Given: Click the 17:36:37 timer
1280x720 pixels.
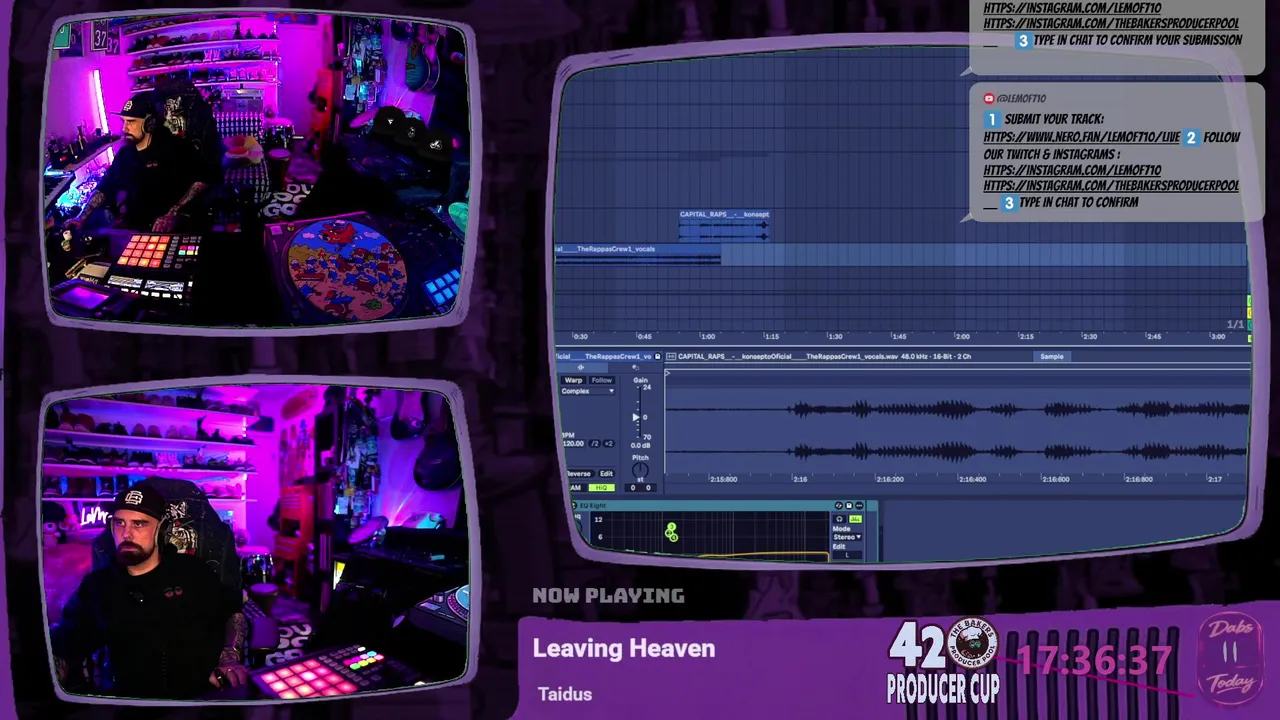Looking at the screenshot, I should tap(1095, 660).
